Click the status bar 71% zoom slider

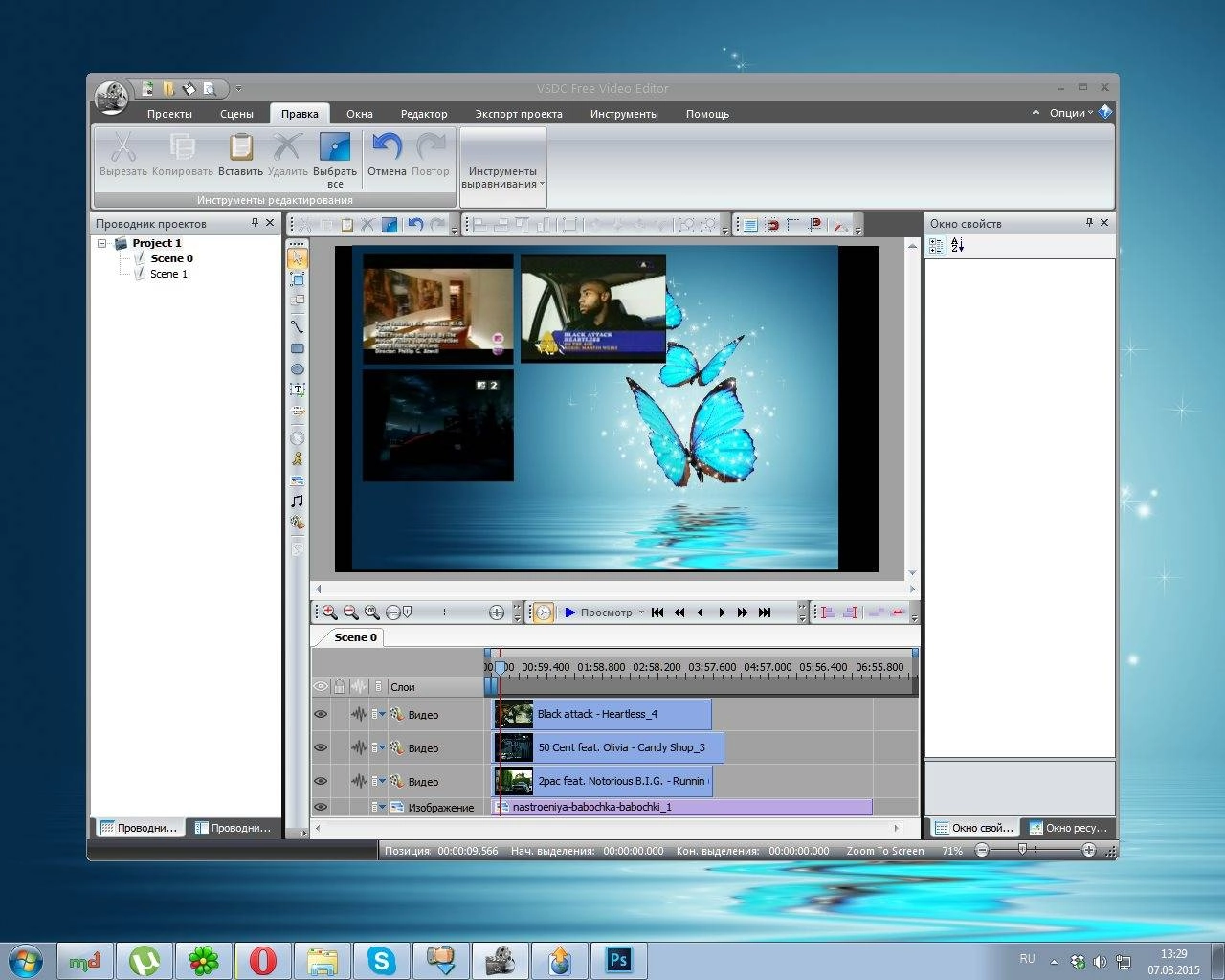[x=1022, y=850]
